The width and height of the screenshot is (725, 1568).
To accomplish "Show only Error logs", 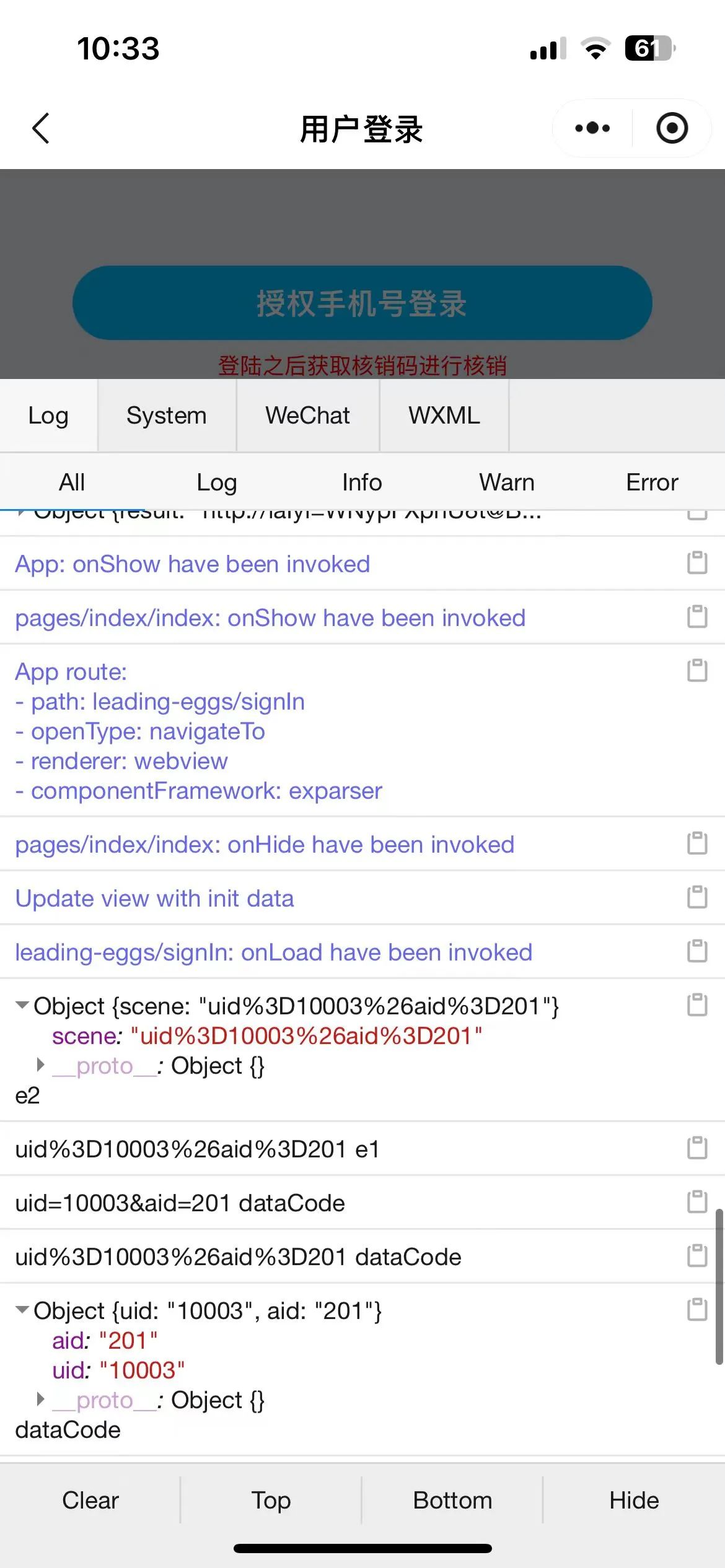I will click(652, 482).
